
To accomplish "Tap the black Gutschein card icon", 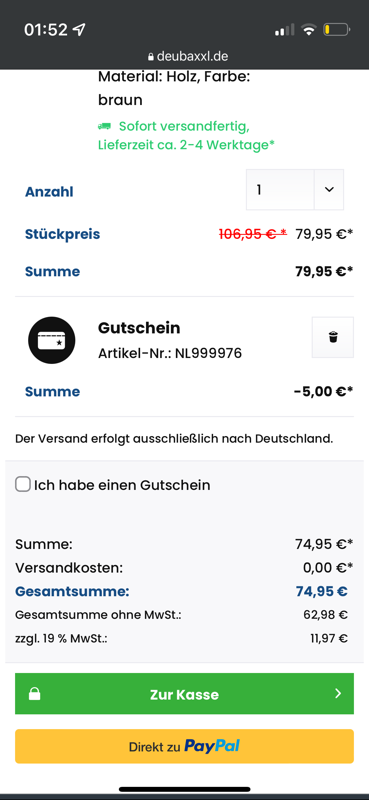I will click(x=52, y=340).
